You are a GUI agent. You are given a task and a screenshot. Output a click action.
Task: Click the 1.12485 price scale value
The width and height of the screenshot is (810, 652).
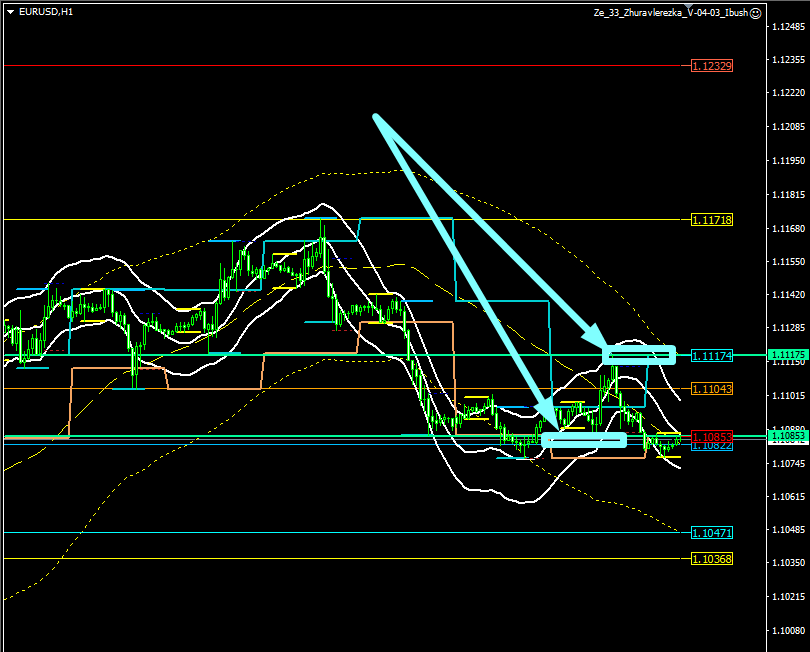click(x=788, y=26)
